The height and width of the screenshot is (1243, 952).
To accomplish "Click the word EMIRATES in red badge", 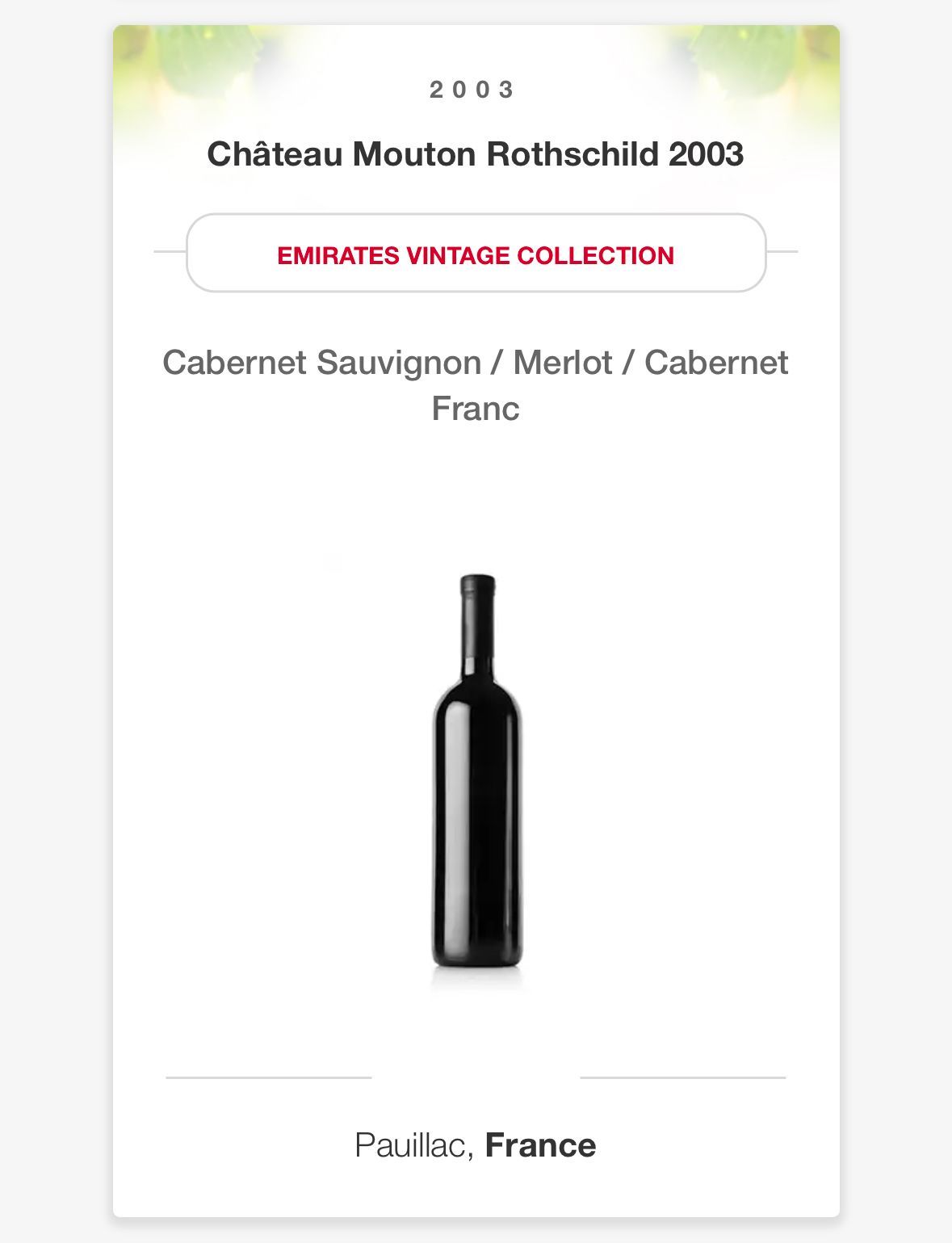I will 338,256.
